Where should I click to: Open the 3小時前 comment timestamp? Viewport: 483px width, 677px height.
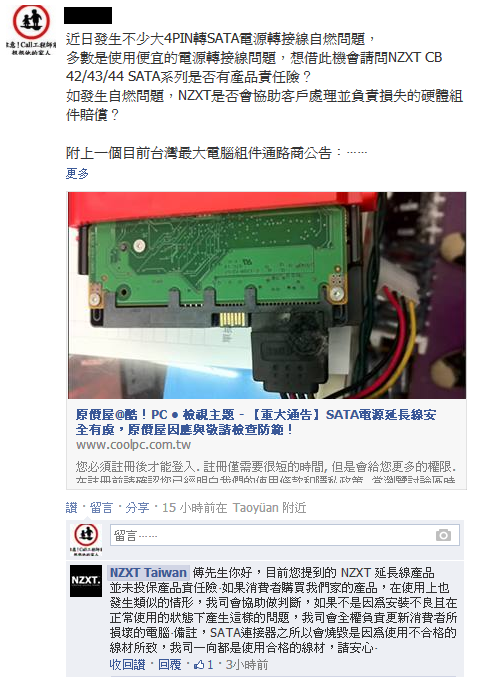(x=247, y=664)
